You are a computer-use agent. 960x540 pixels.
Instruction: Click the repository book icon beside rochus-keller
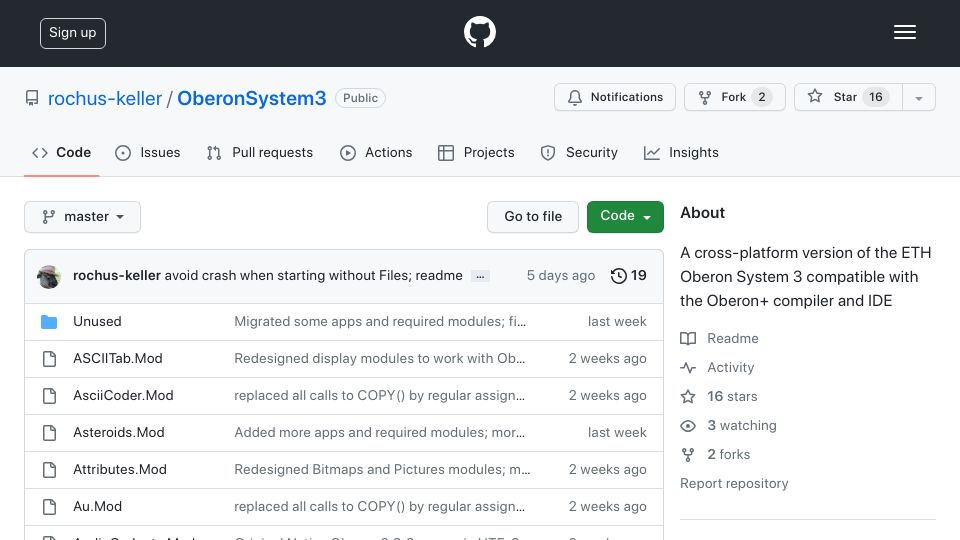[x=32, y=98]
